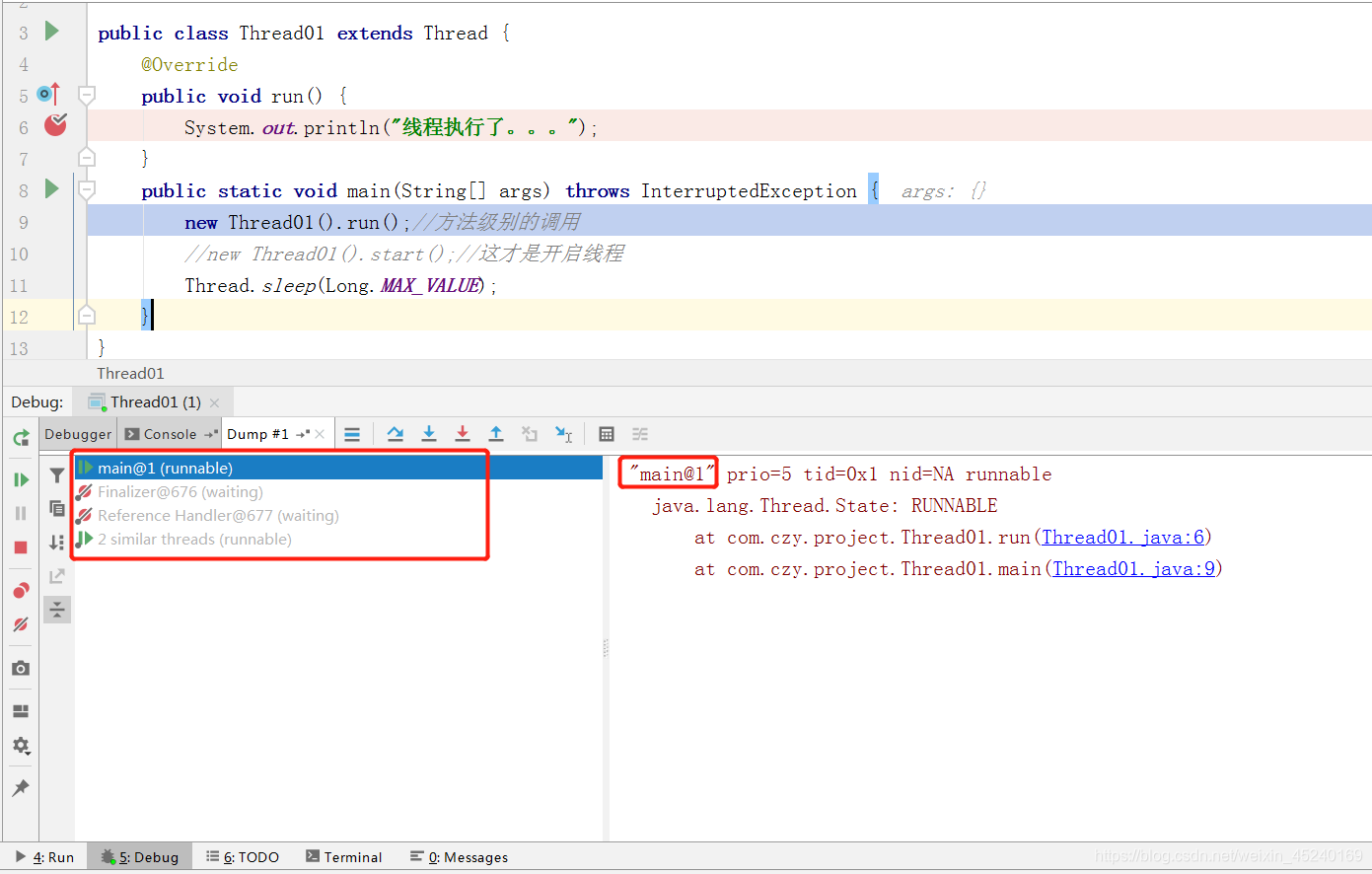Open Evaluate Expression calculator icon

[x=607, y=434]
